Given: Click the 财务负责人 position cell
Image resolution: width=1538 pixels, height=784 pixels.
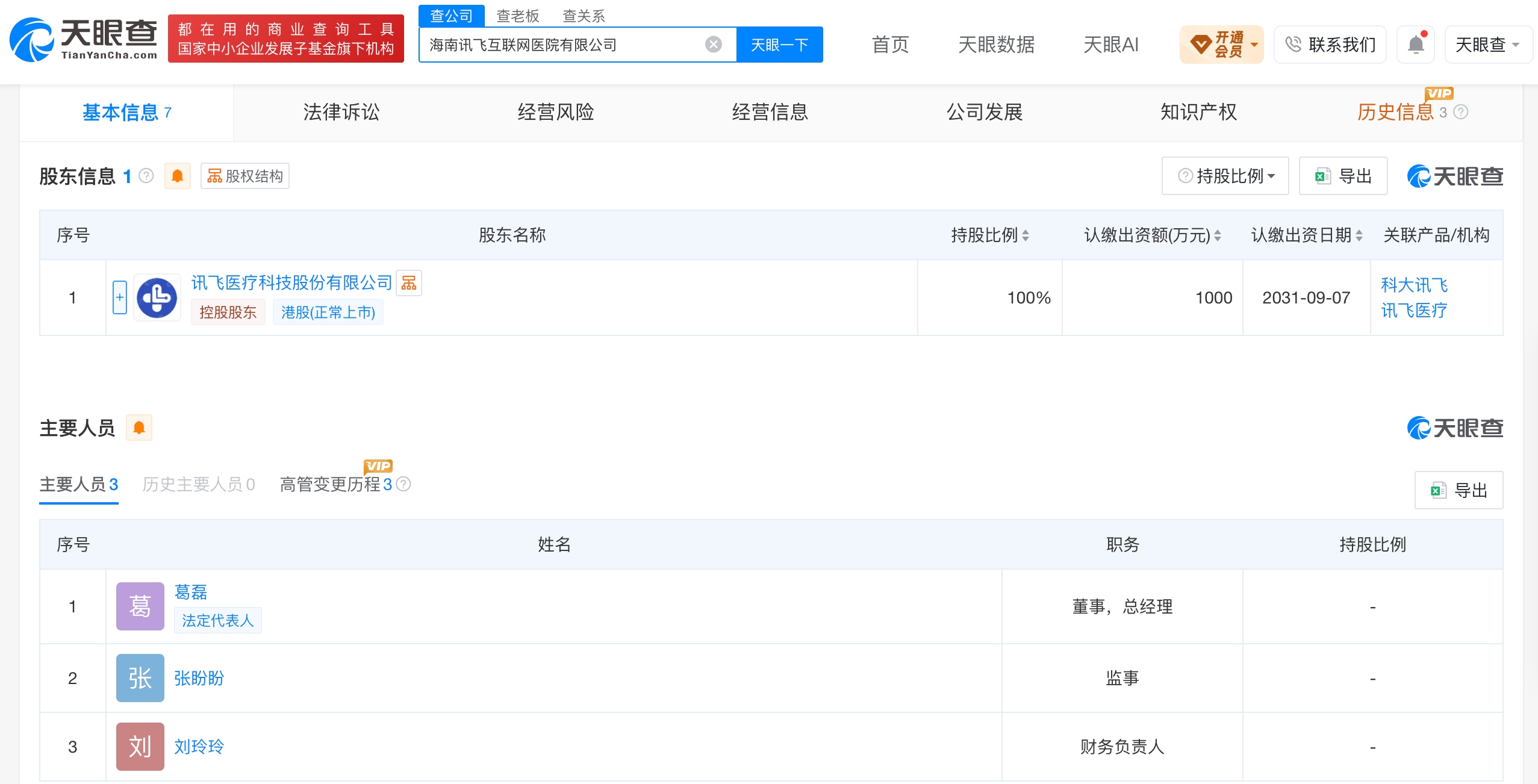Looking at the screenshot, I should coord(1122,747).
